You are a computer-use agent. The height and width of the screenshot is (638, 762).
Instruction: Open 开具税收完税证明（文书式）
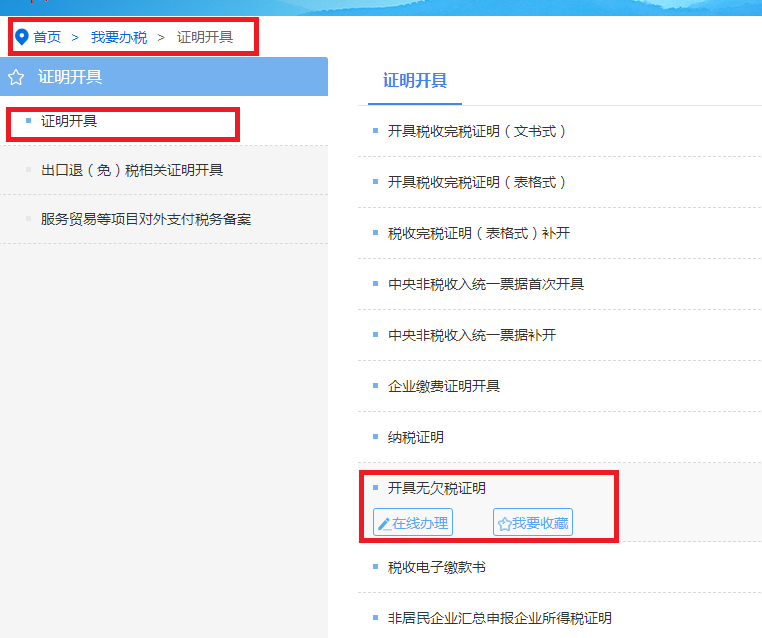tap(477, 131)
